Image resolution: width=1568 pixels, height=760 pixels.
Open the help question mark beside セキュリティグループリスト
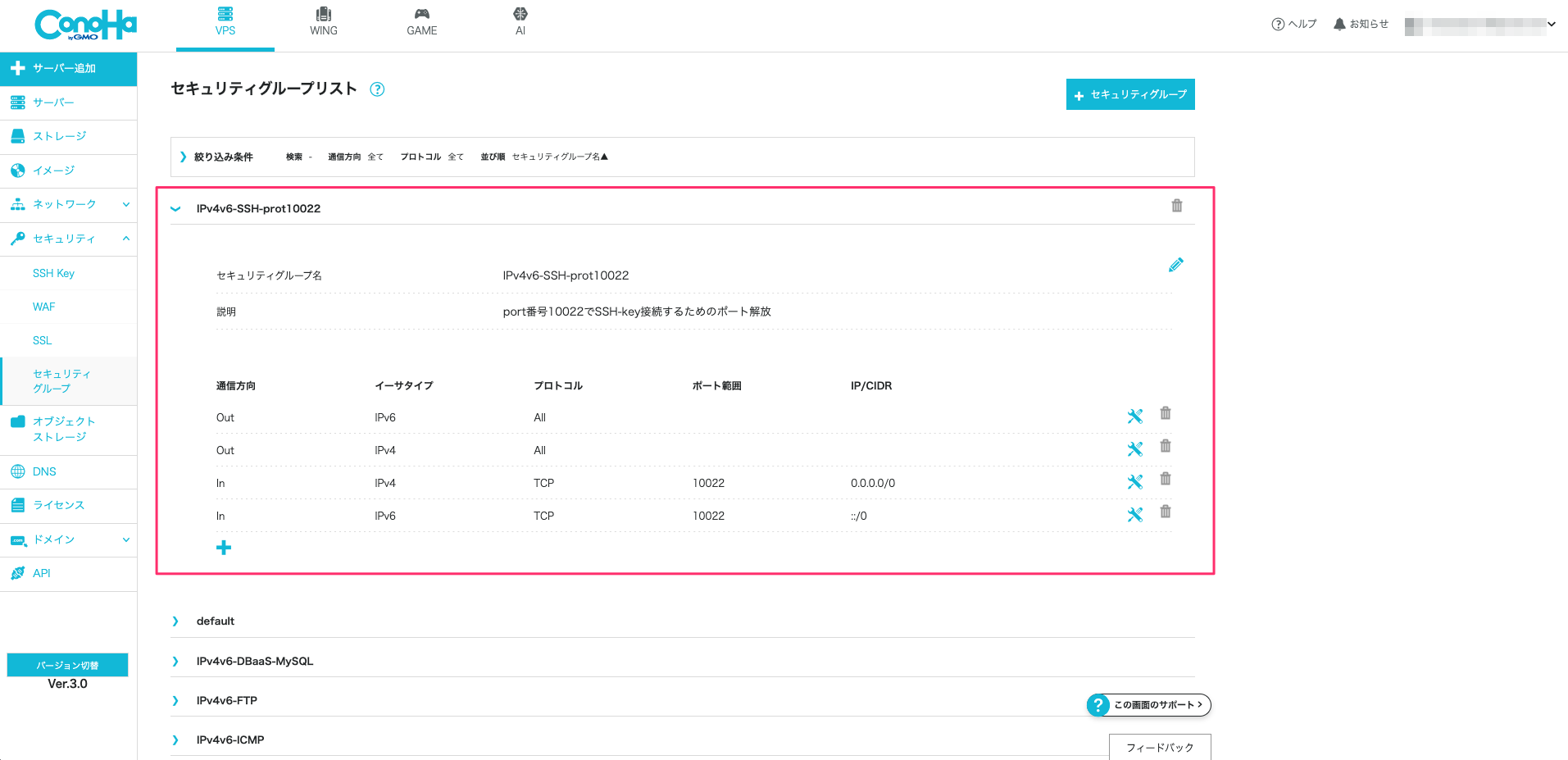[x=378, y=89]
